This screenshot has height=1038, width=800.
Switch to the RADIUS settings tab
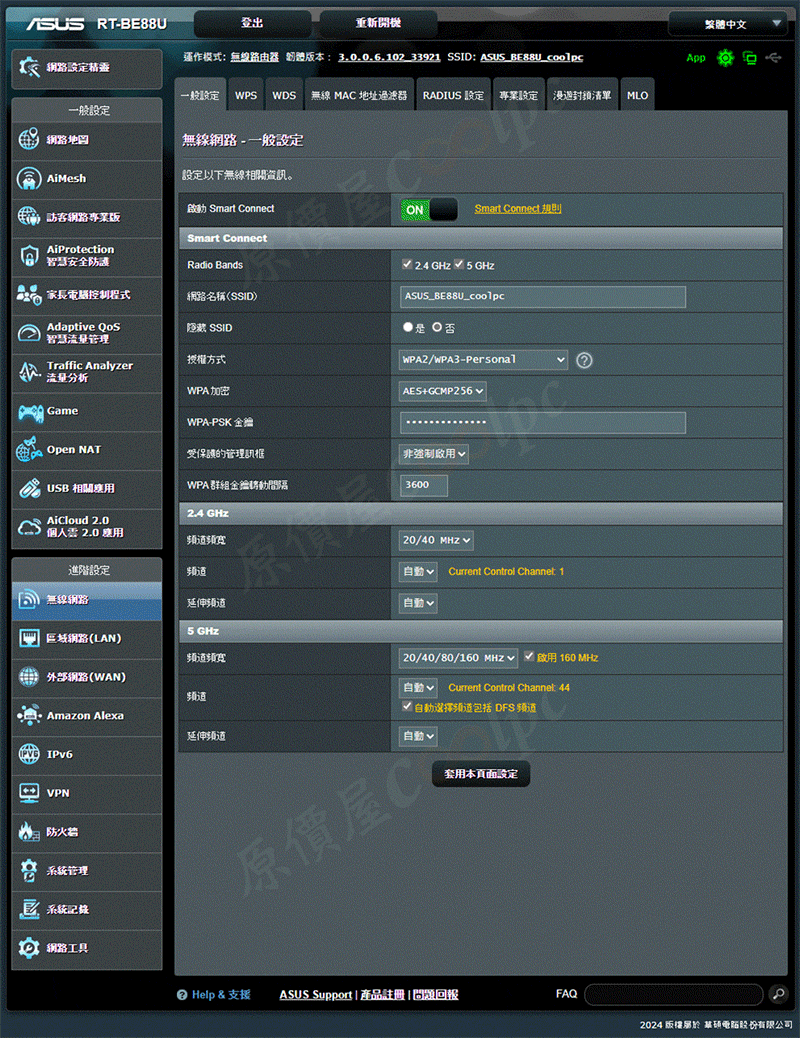point(454,95)
